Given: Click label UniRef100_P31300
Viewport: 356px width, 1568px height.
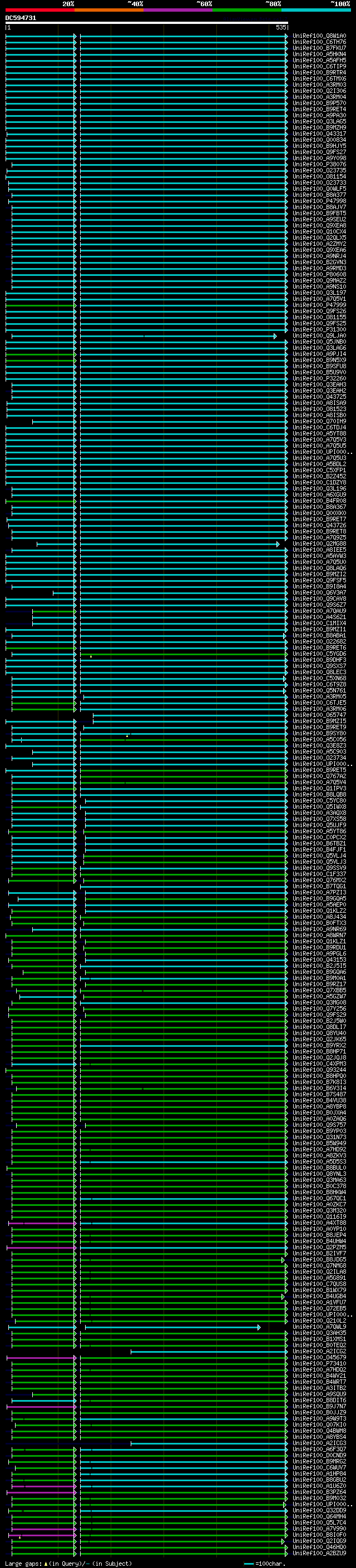Looking at the screenshot, I should [x=319, y=329].
